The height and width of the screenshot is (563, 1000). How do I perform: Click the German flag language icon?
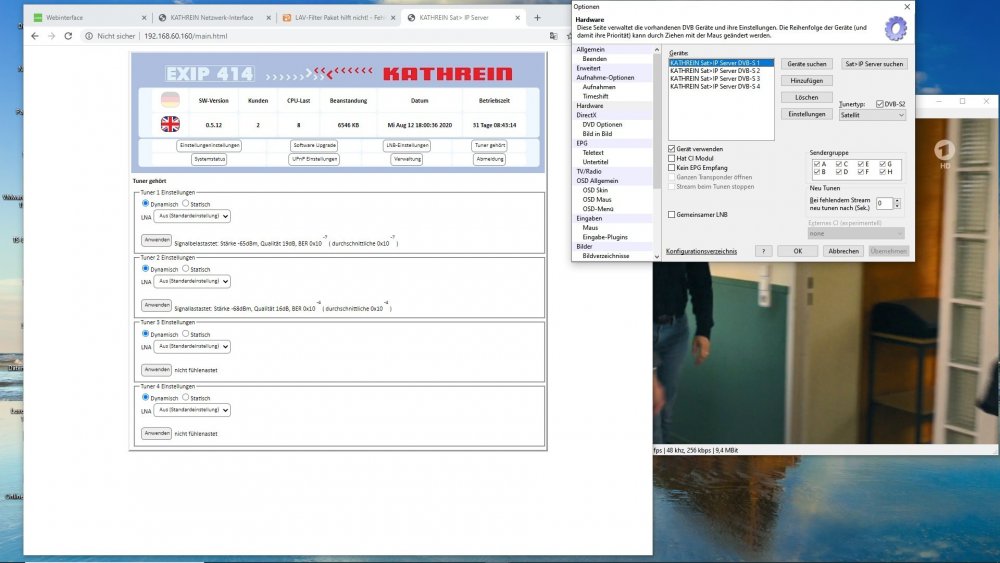pos(170,100)
